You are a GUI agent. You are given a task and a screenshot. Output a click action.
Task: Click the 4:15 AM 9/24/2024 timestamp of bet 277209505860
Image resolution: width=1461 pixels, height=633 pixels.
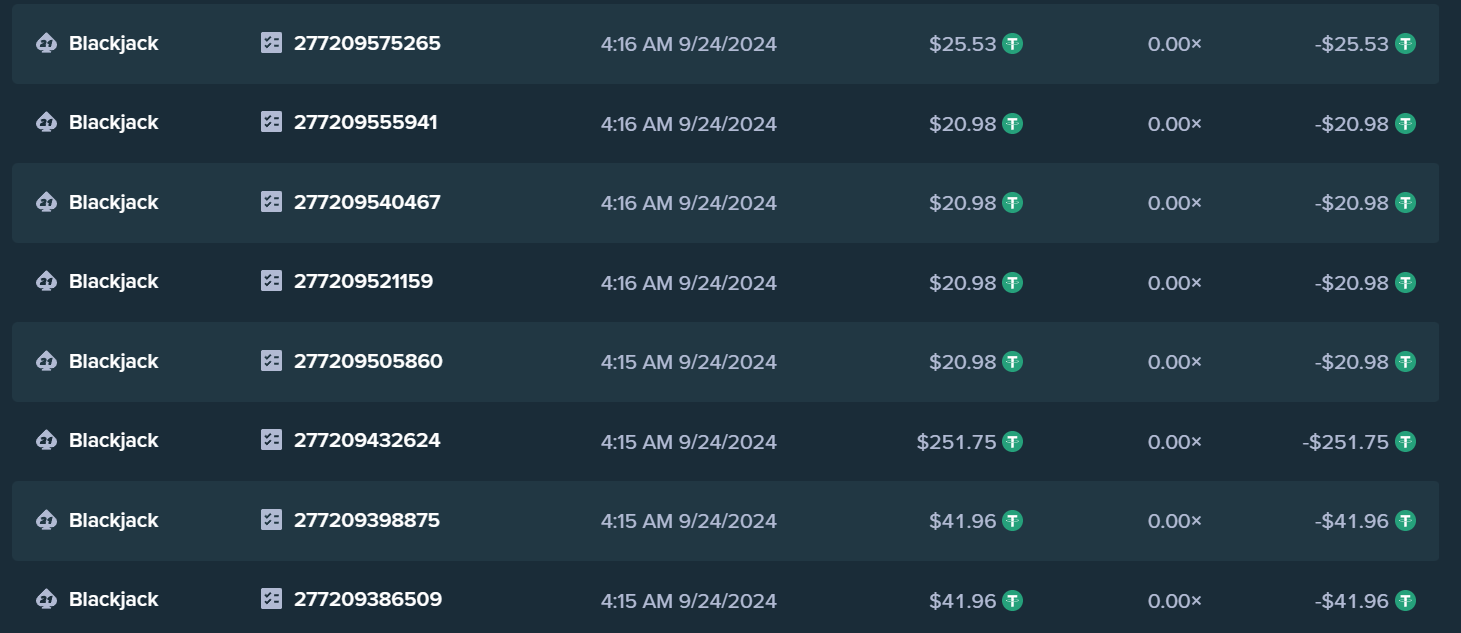pos(689,362)
